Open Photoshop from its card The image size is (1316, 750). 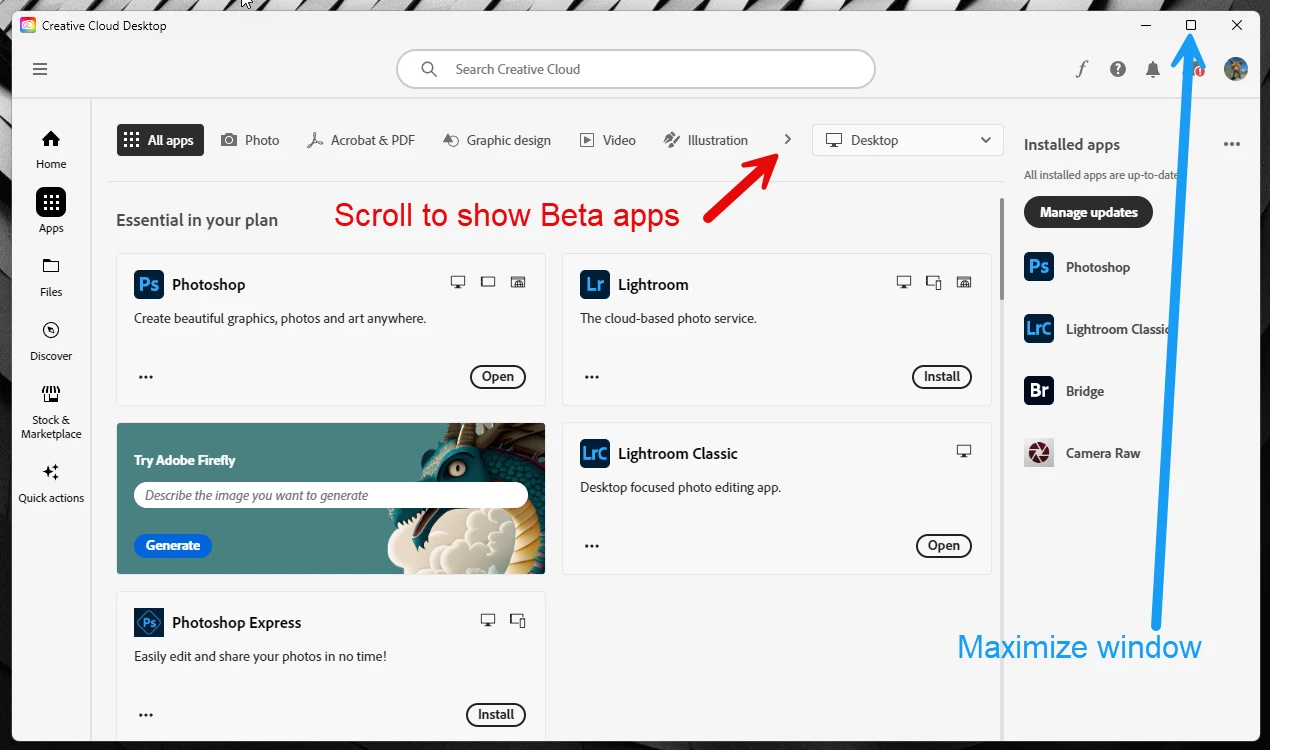(498, 377)
